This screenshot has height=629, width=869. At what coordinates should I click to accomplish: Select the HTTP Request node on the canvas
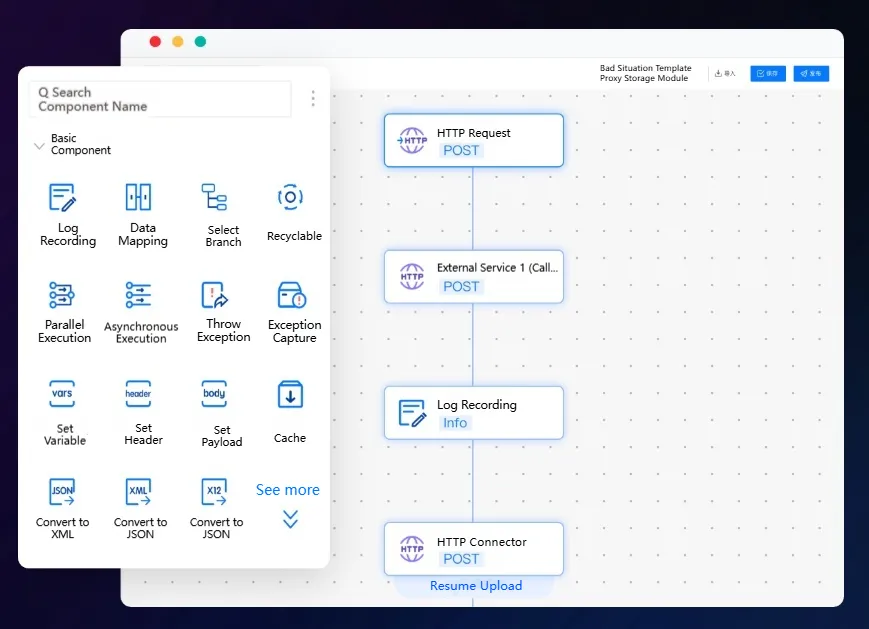[474, 140]
